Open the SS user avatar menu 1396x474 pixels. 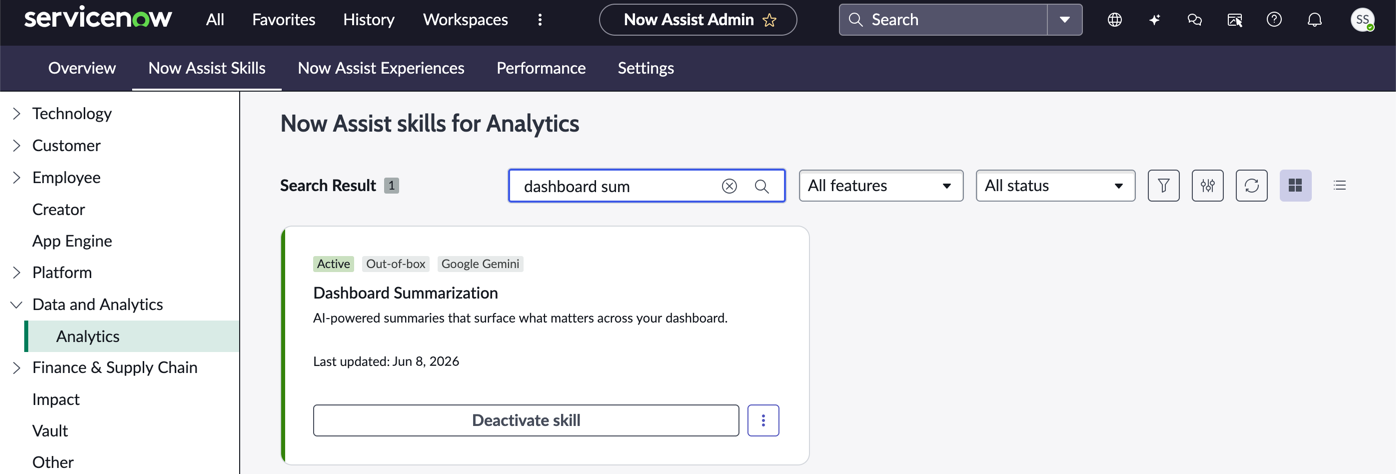tap(1362, 20)
